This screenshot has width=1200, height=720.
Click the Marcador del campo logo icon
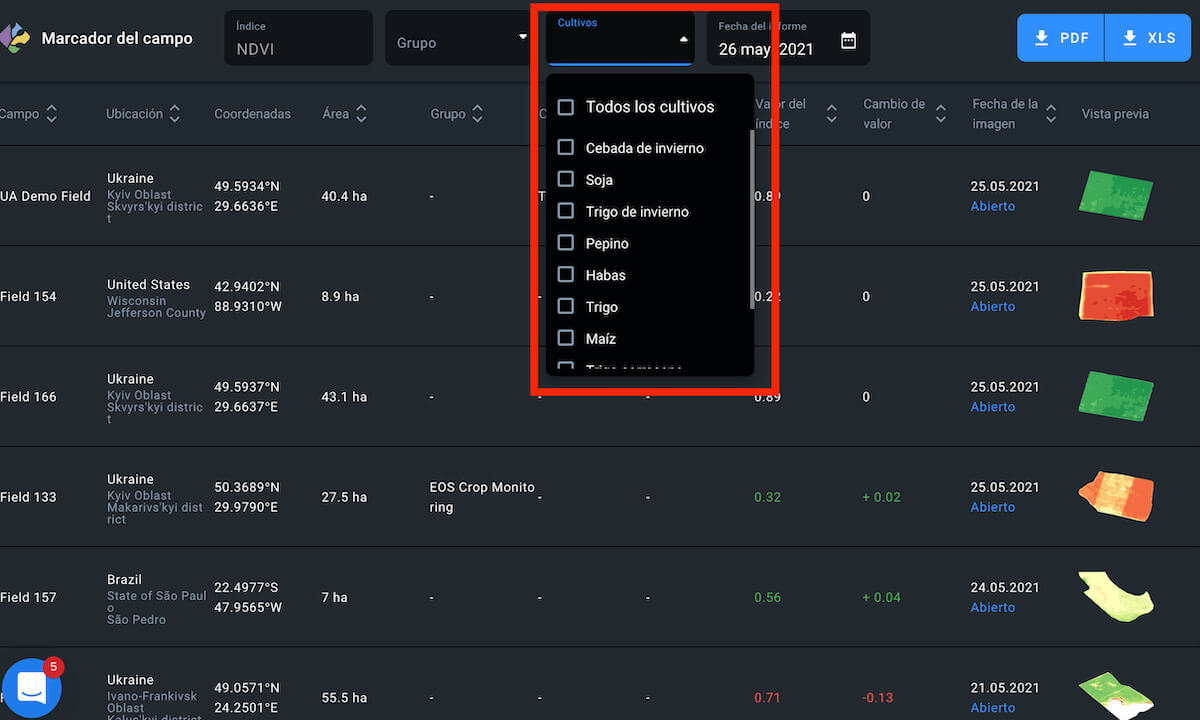pos(16,38)
